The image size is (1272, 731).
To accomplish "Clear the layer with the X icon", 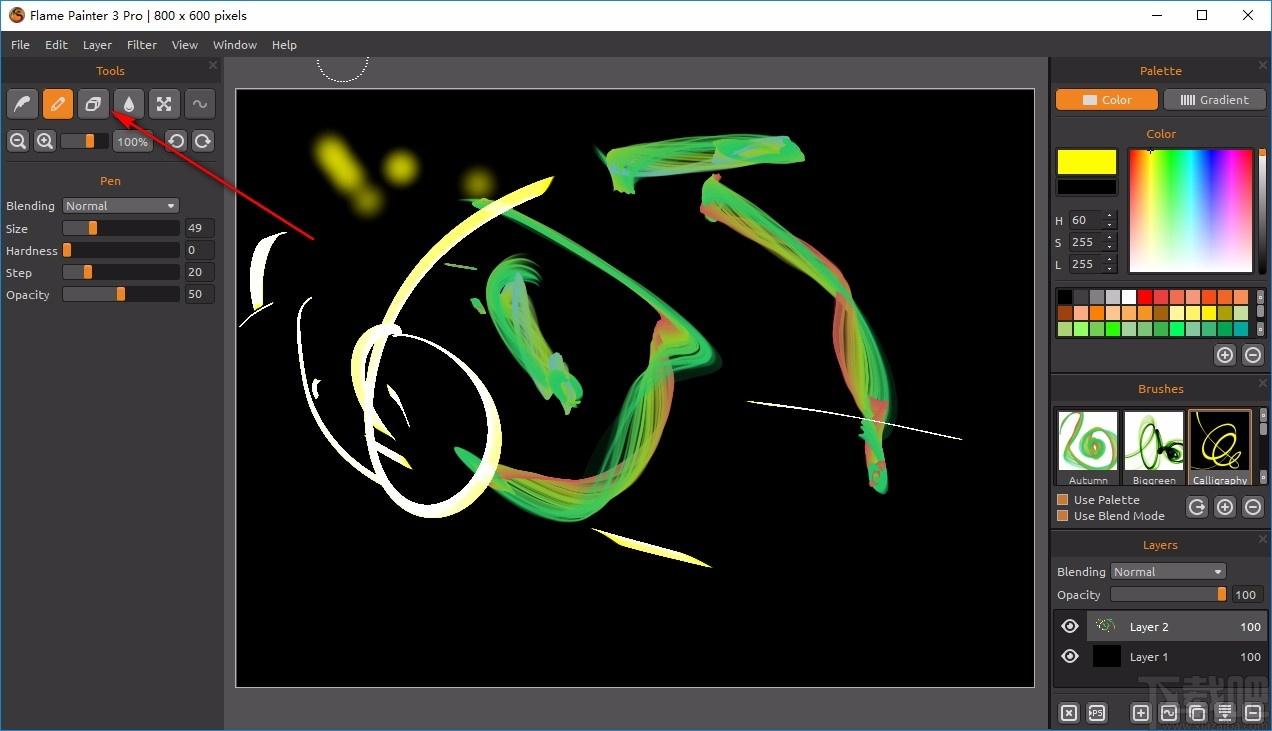I will (1069, 713).
